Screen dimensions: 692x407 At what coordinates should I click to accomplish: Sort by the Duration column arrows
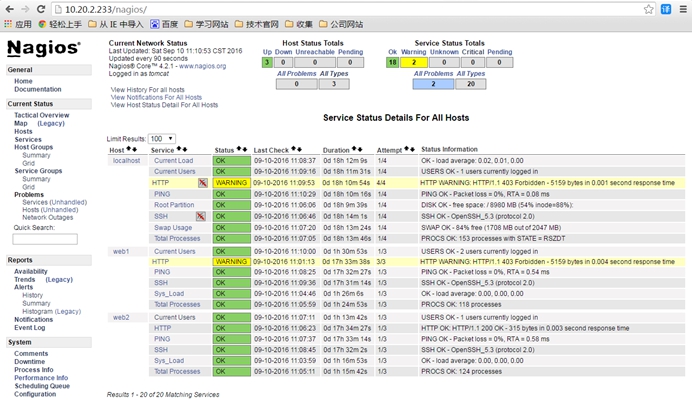coord(357,150)
